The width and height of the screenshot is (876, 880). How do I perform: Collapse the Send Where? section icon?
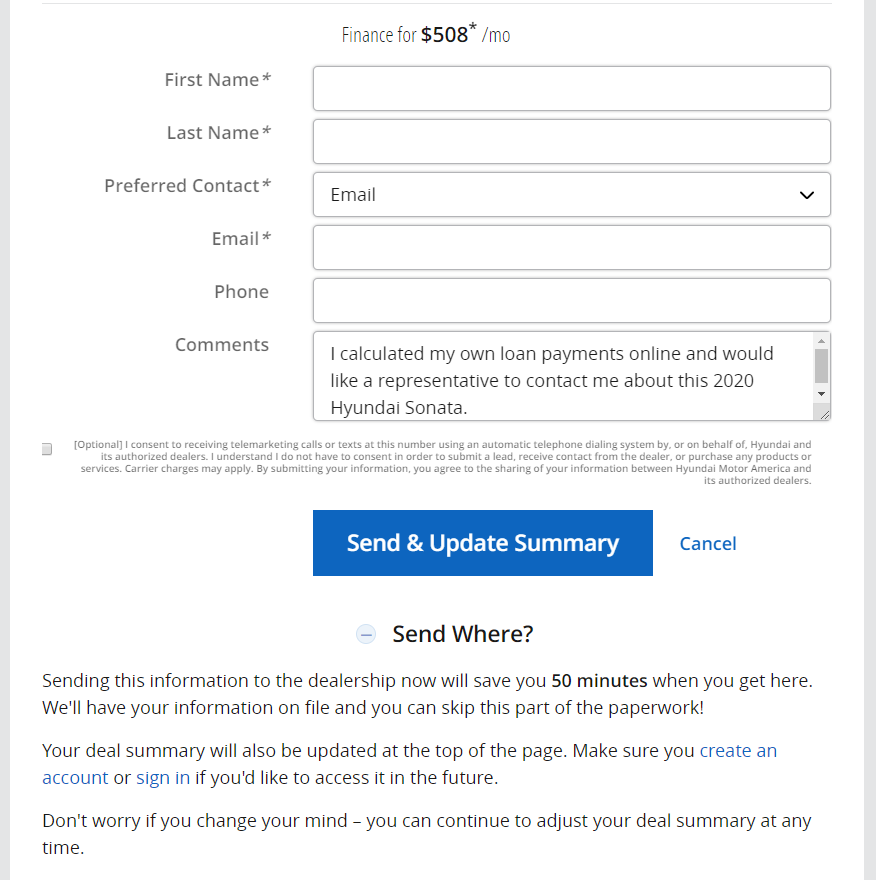(x=366, y=634)
